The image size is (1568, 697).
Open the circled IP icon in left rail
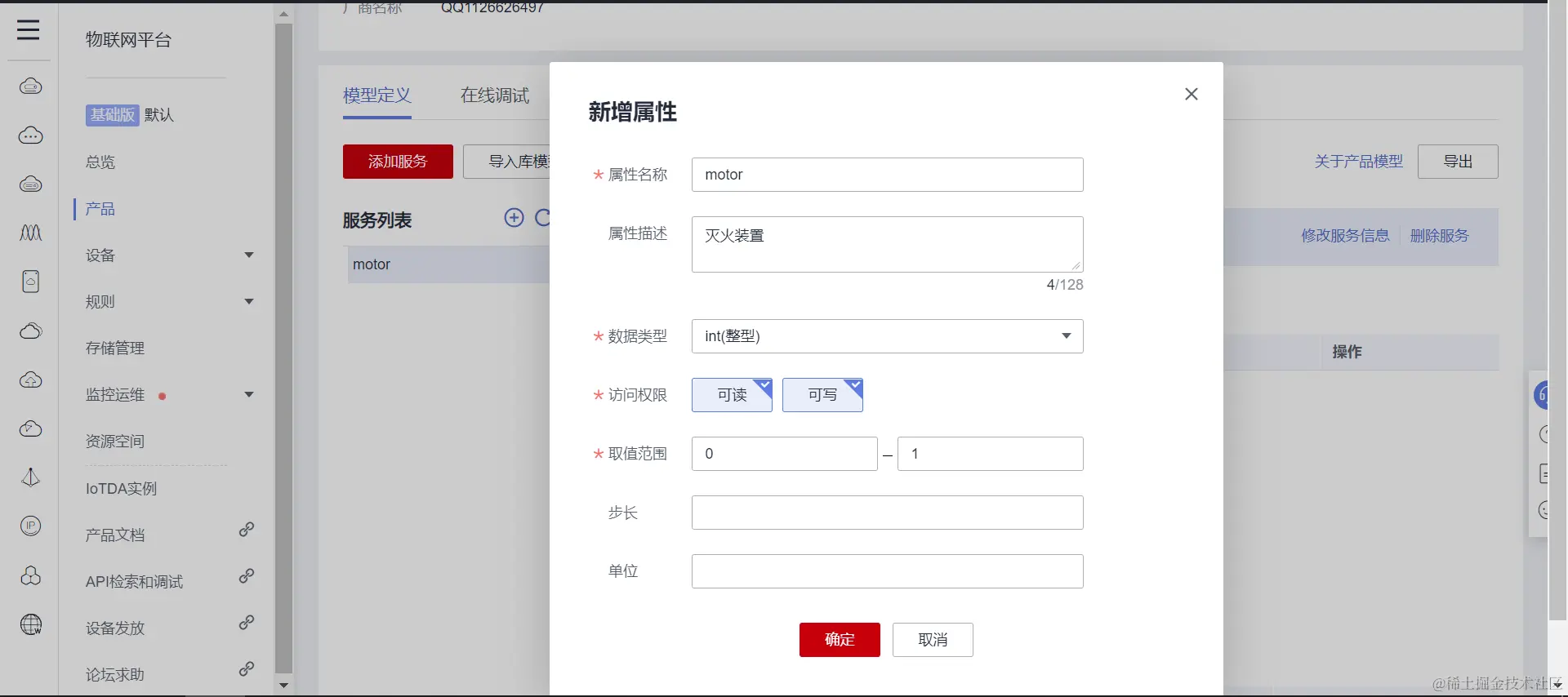31,526
